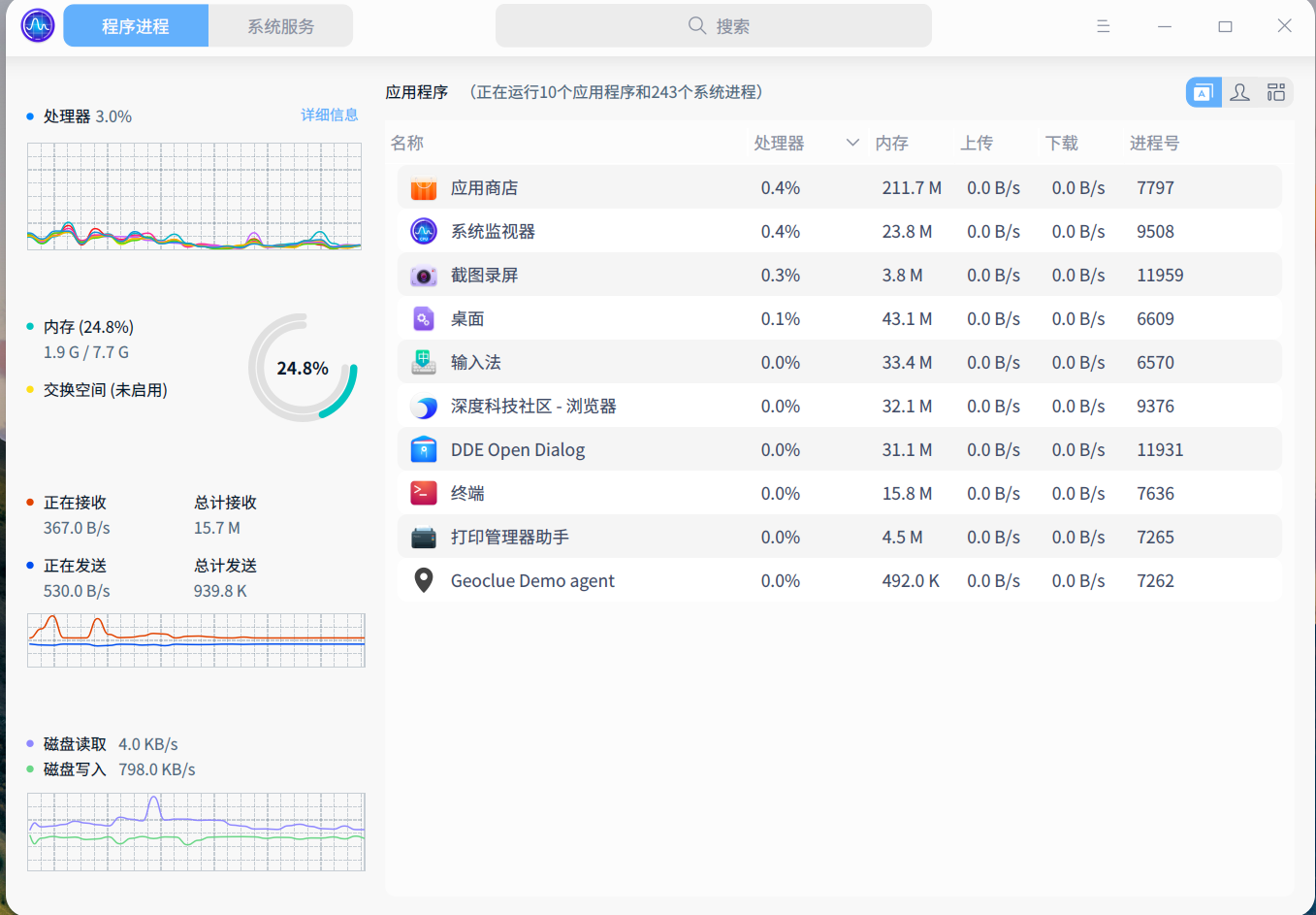Select the 打印管理器助手 icon

(424, 537)
